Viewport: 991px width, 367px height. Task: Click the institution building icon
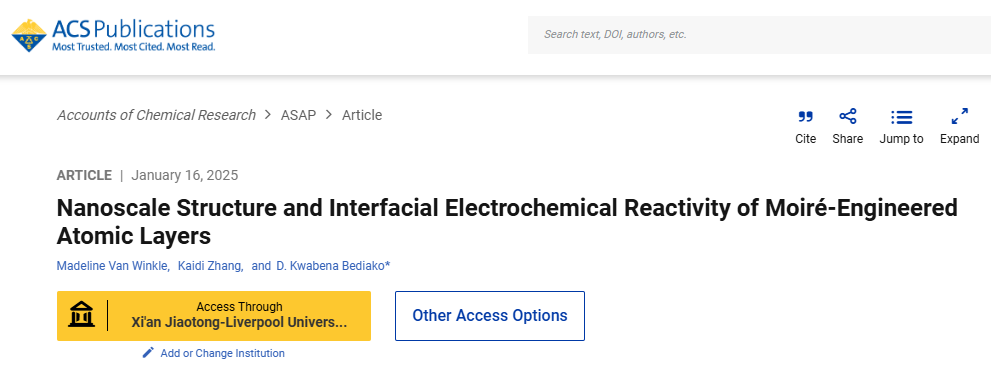[x=82, y=315]
